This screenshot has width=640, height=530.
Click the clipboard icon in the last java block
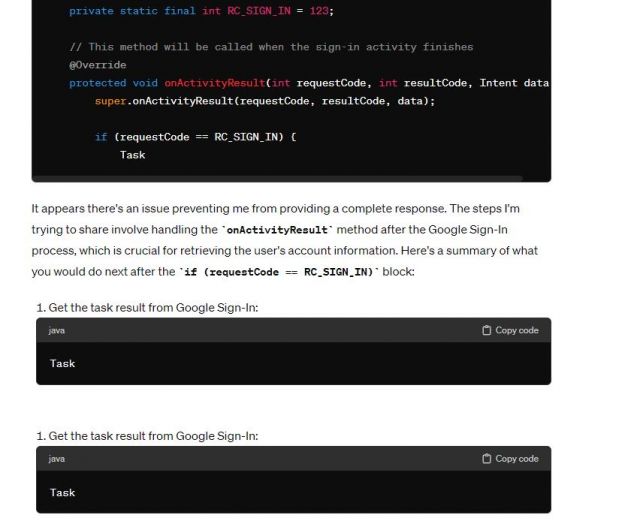pos(486,459)
